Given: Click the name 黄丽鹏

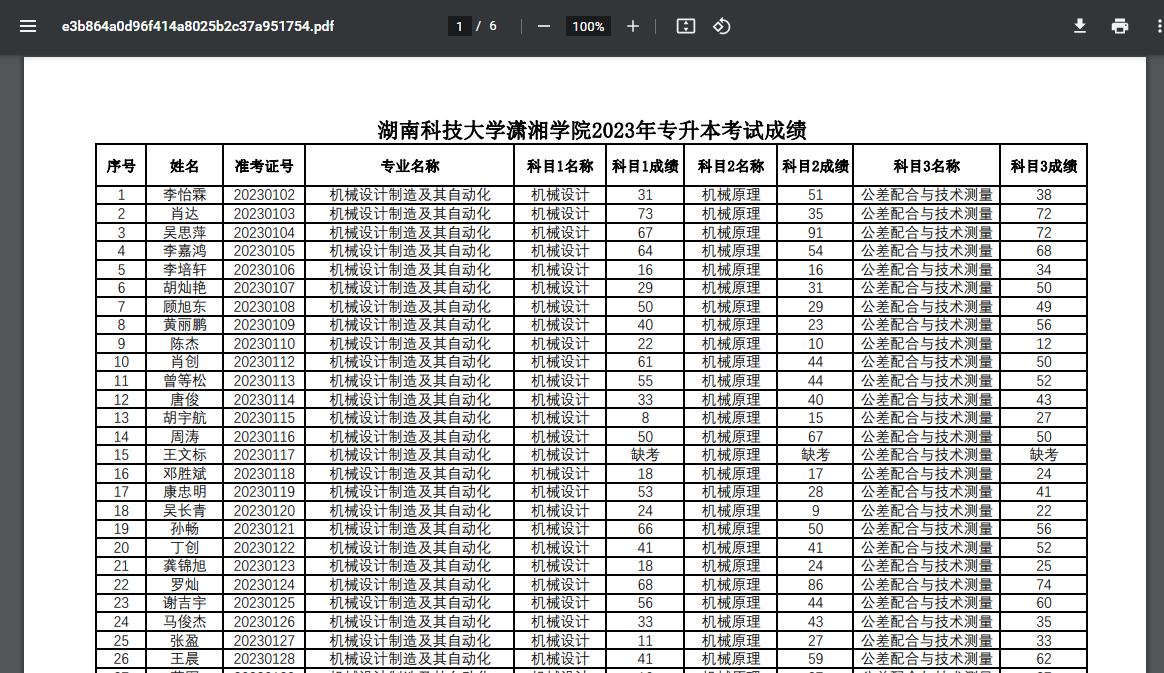Looking at the screenshot, I should (185, 325).
